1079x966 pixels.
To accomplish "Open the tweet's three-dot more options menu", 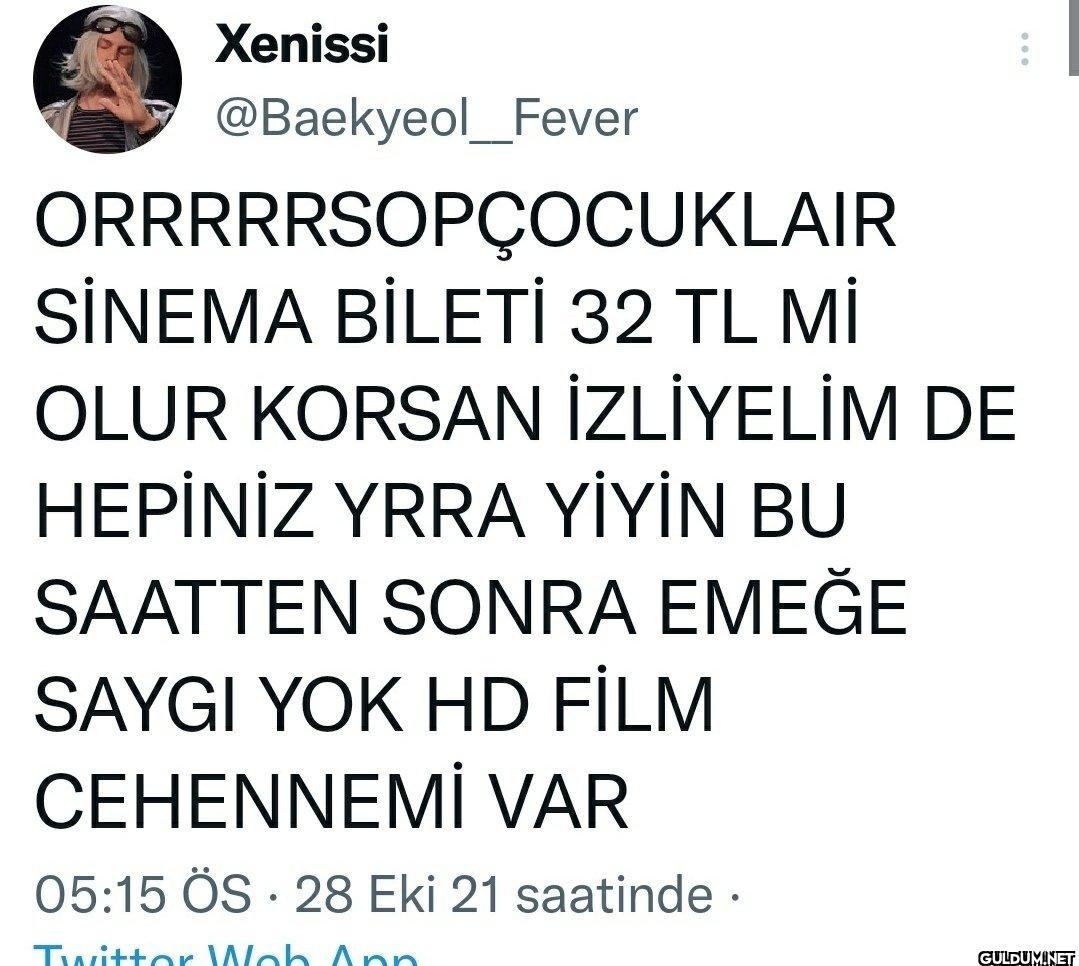I will [1025, 49].
